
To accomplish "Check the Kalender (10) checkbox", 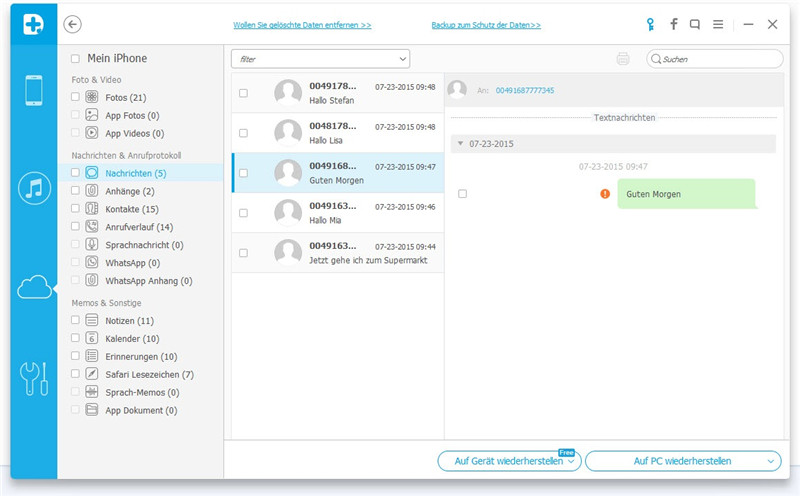I will [76, 338].
